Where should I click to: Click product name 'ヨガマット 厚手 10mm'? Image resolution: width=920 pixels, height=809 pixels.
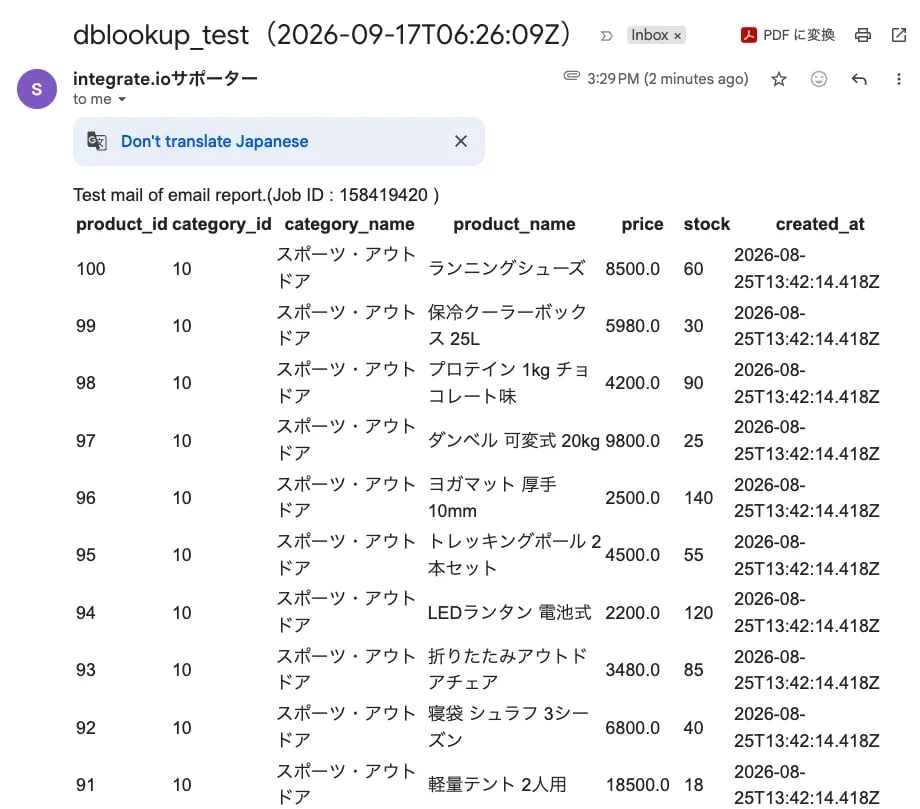(492, 497)
